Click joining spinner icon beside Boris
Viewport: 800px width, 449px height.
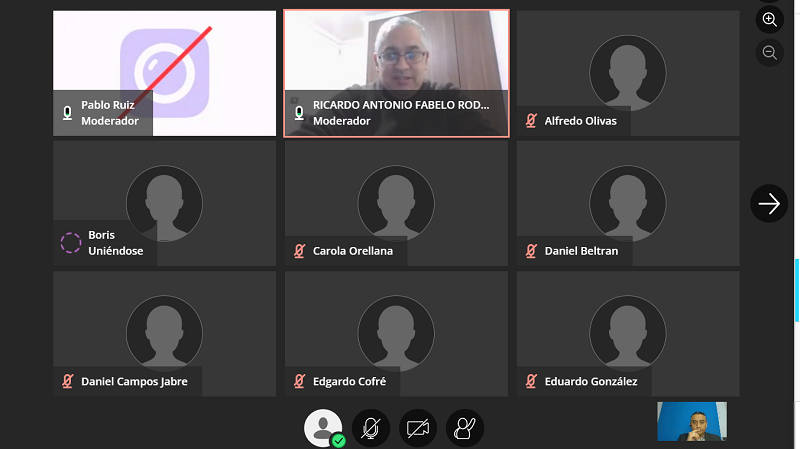[71, 243]
